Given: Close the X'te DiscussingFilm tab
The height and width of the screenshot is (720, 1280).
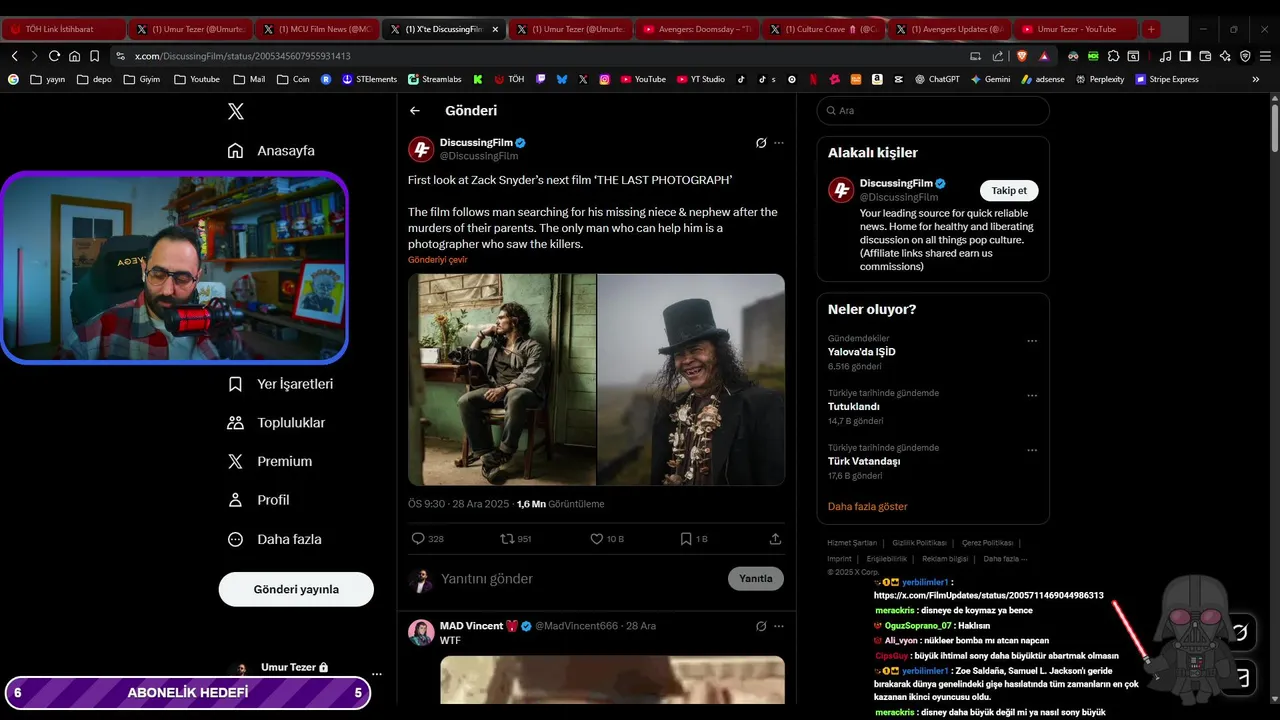Looking at the screenshot, I should pos(495,29).
